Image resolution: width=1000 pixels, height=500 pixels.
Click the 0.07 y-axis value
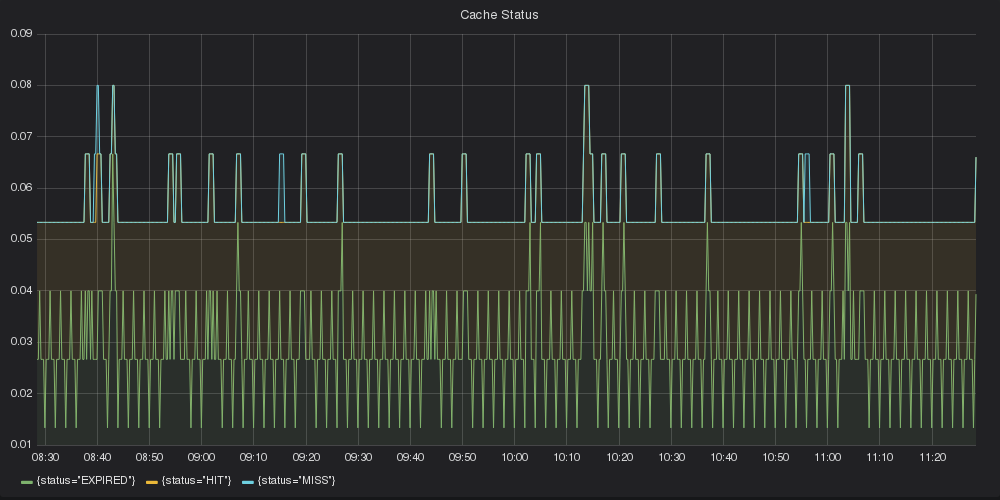pos(21,136)
